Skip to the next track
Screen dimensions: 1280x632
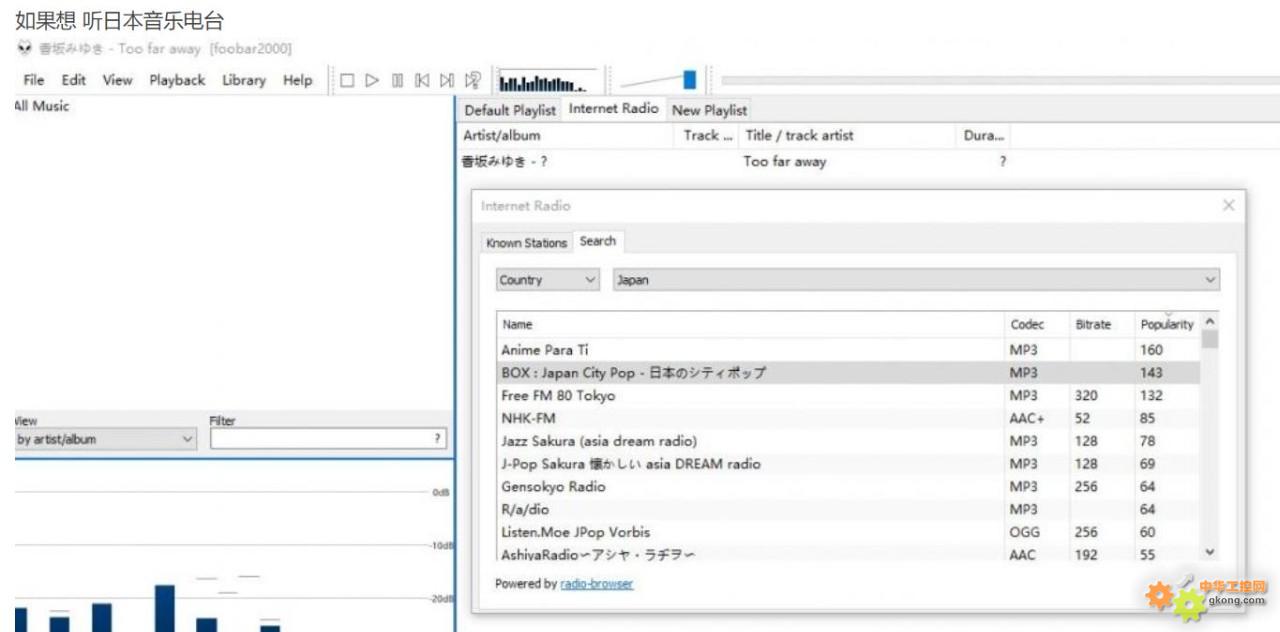pos(447,81)
